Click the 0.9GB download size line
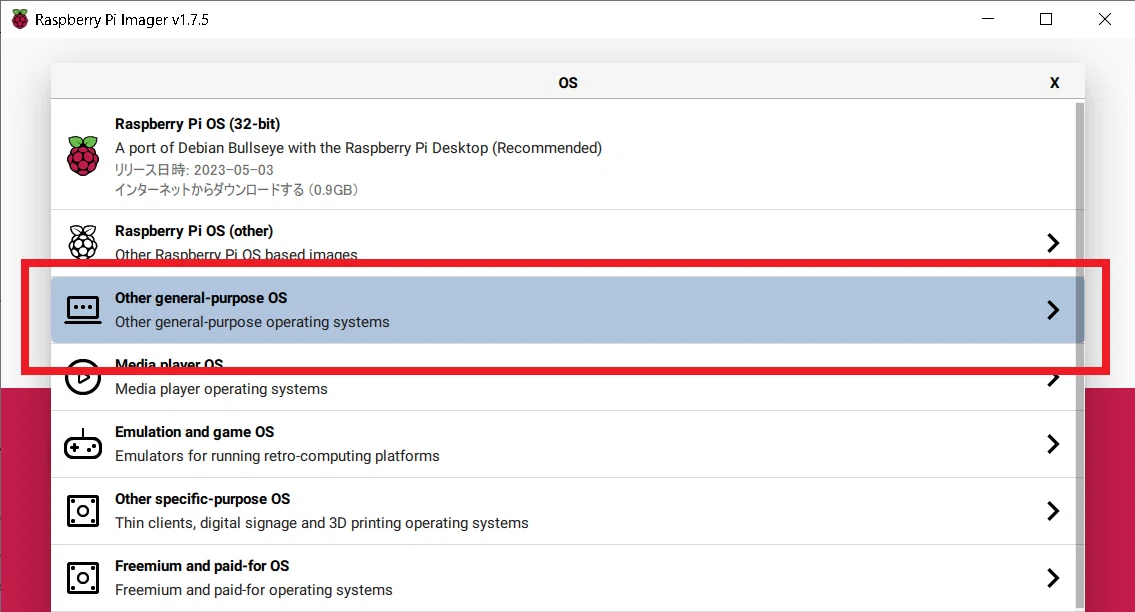This screenshot has height=612, width=1135. pyautogui.click(x=237, y=190)
